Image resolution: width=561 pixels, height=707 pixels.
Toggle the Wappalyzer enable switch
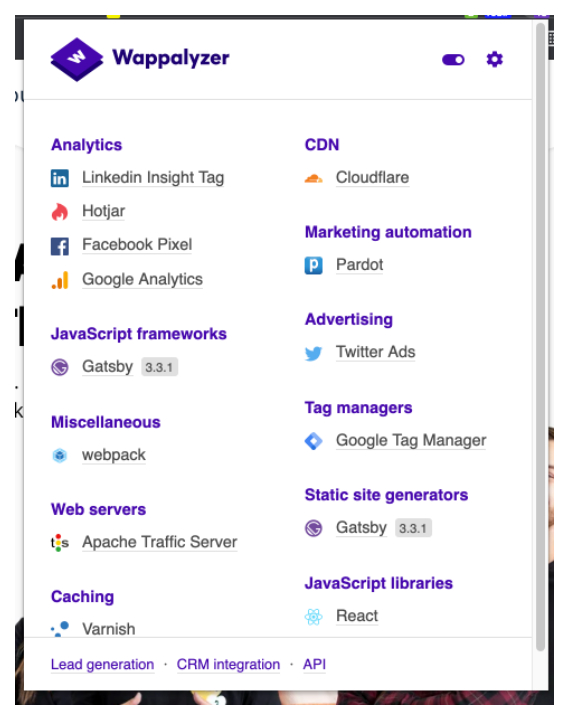click(453, 60)
